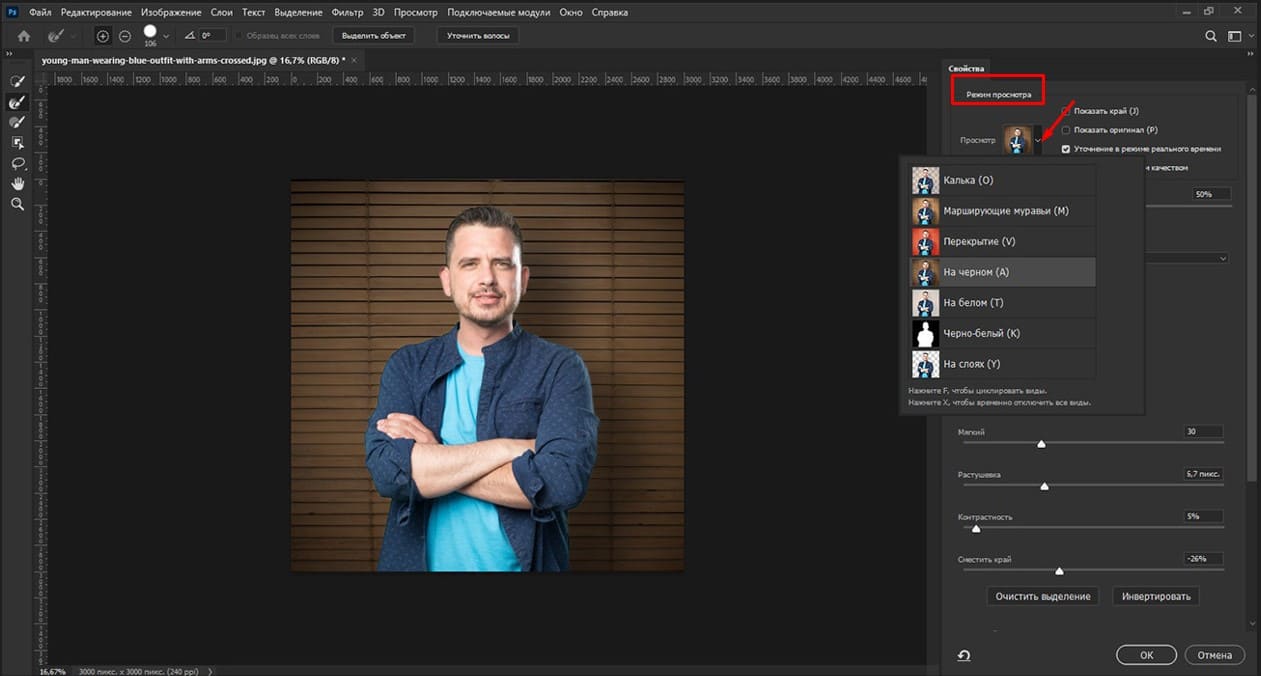Choose Перекрытие (V) view mode
The image size is (1261, 676).
pyautogui.click(x=1003, y=241)
